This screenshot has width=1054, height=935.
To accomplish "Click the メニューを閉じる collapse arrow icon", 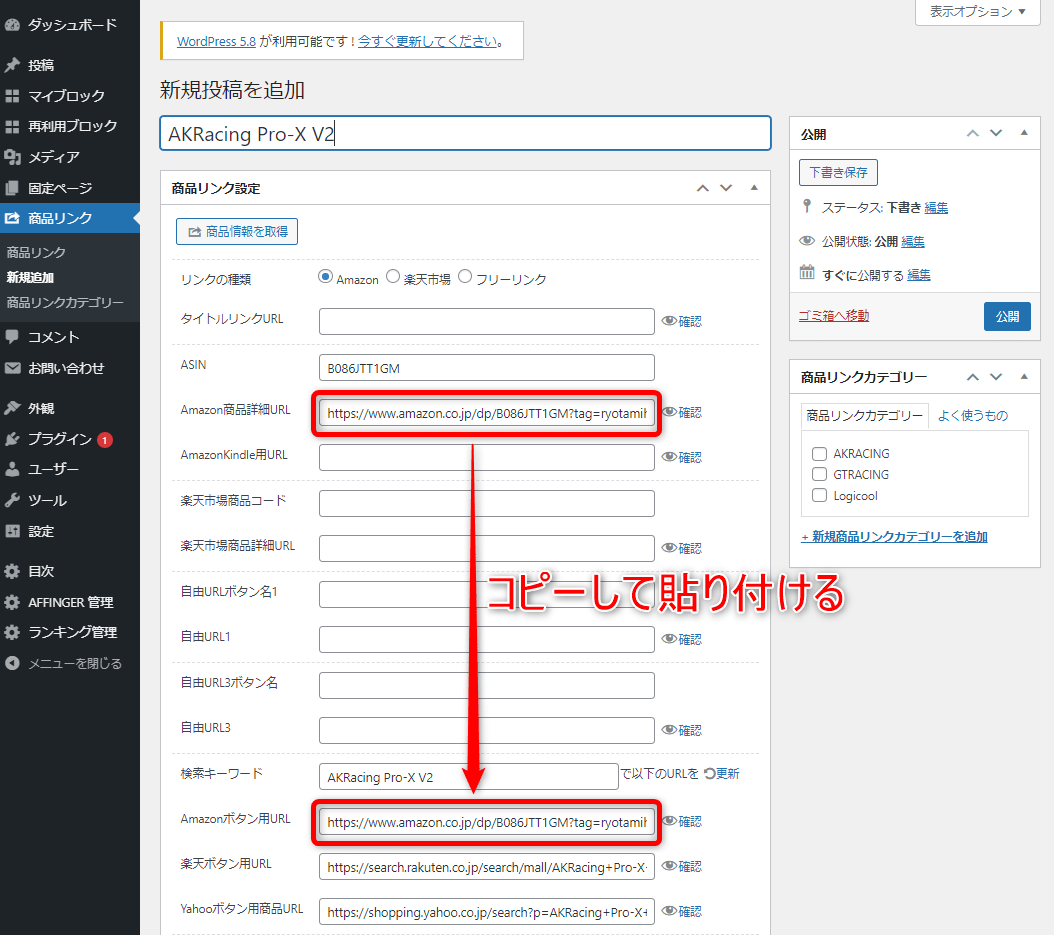I will coord(12,663).
